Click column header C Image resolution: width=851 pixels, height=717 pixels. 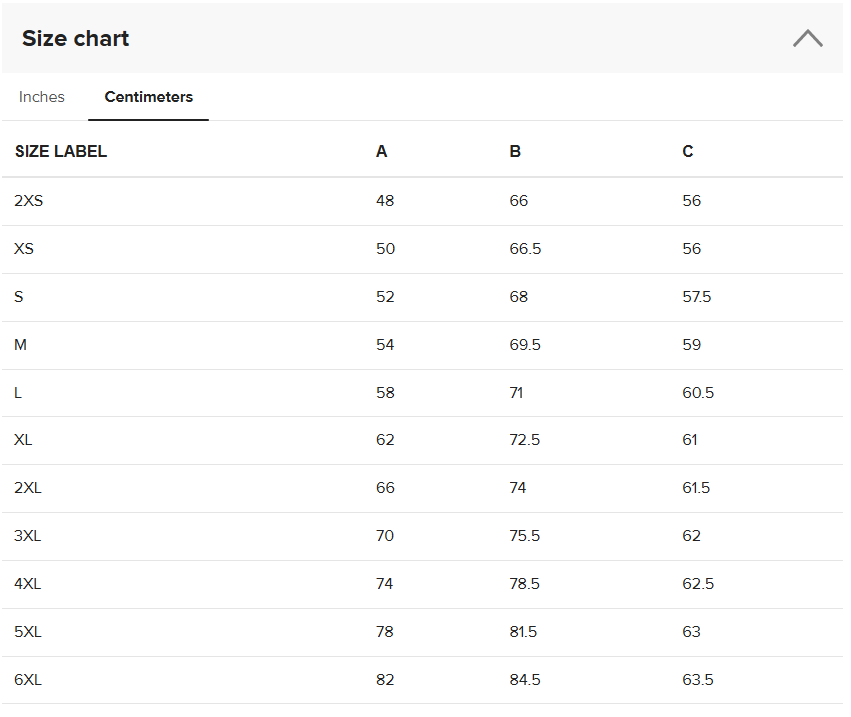688,152
